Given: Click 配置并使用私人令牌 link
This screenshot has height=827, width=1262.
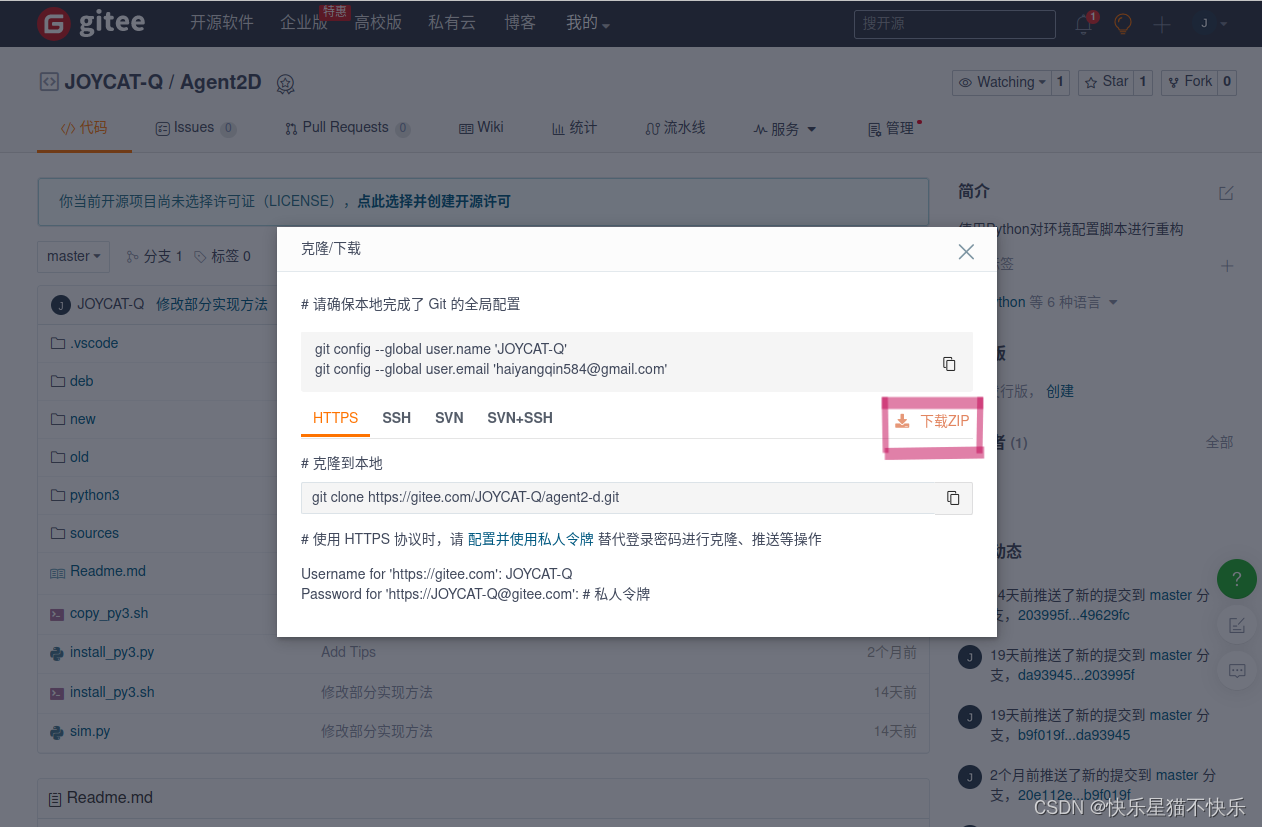Looking at the screenshot, I should [531, 539].
